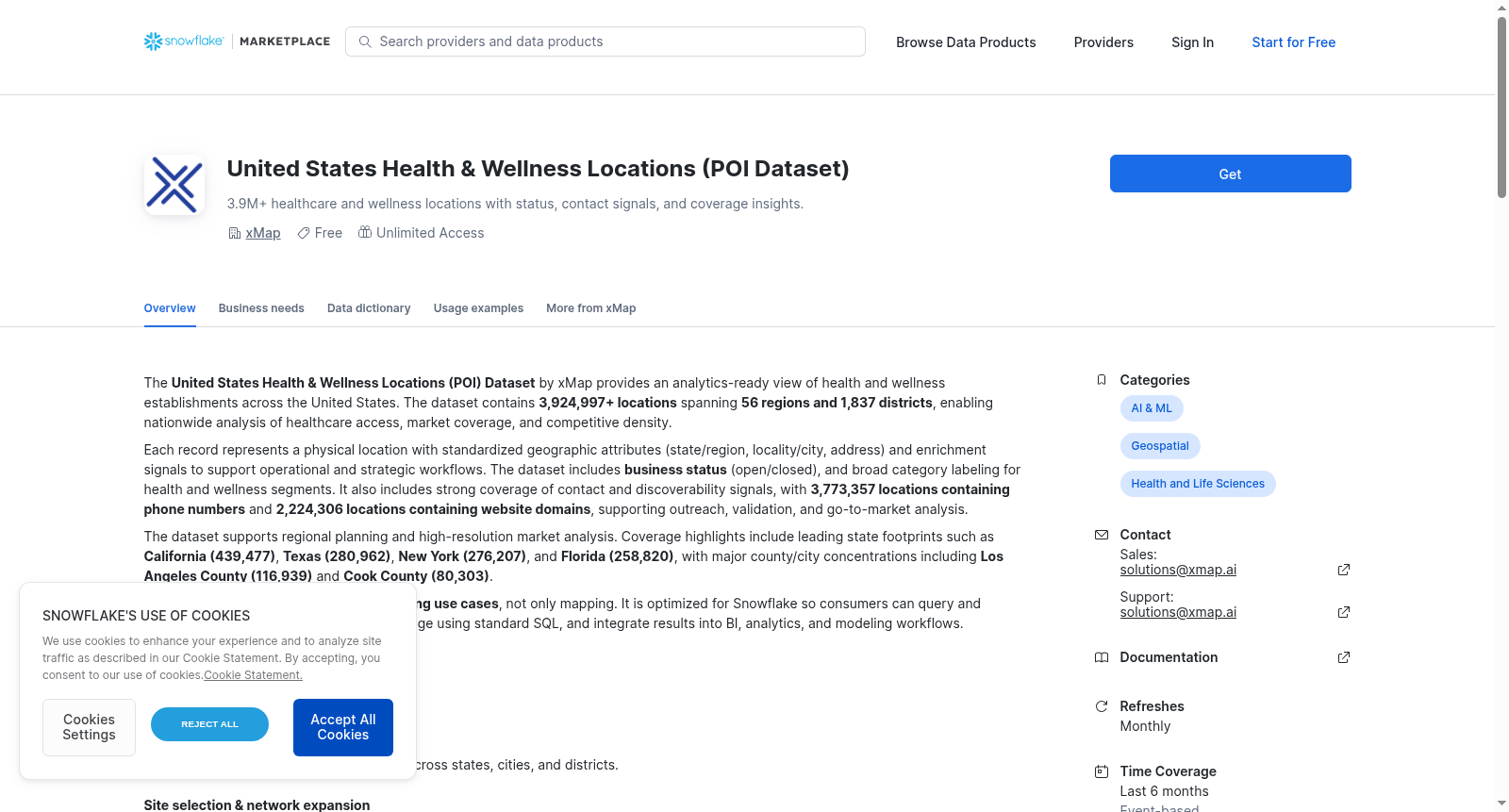
Task: Click the REJECT ALL cookies button
Action: [209, 724]
